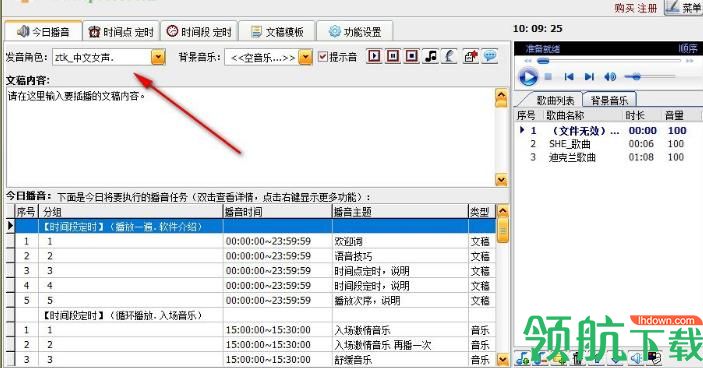703x368 pixels.
Task: Click the player seek progress bar
Action: click(x=608, y=61)
